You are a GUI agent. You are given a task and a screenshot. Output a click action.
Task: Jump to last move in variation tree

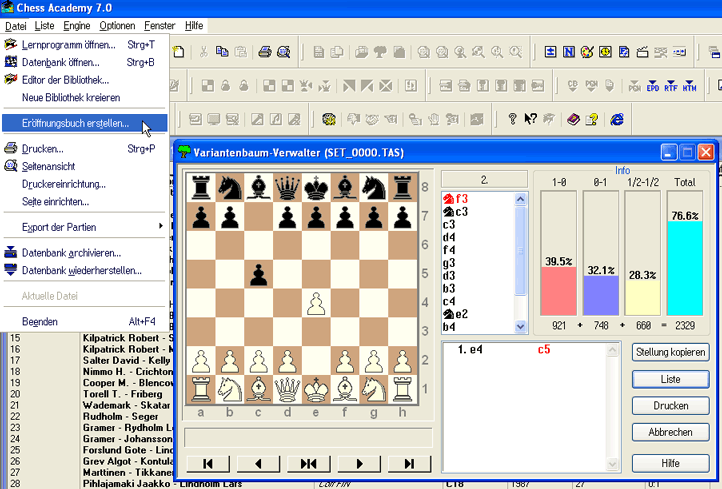pyautogui.click(x=409, y=464)
